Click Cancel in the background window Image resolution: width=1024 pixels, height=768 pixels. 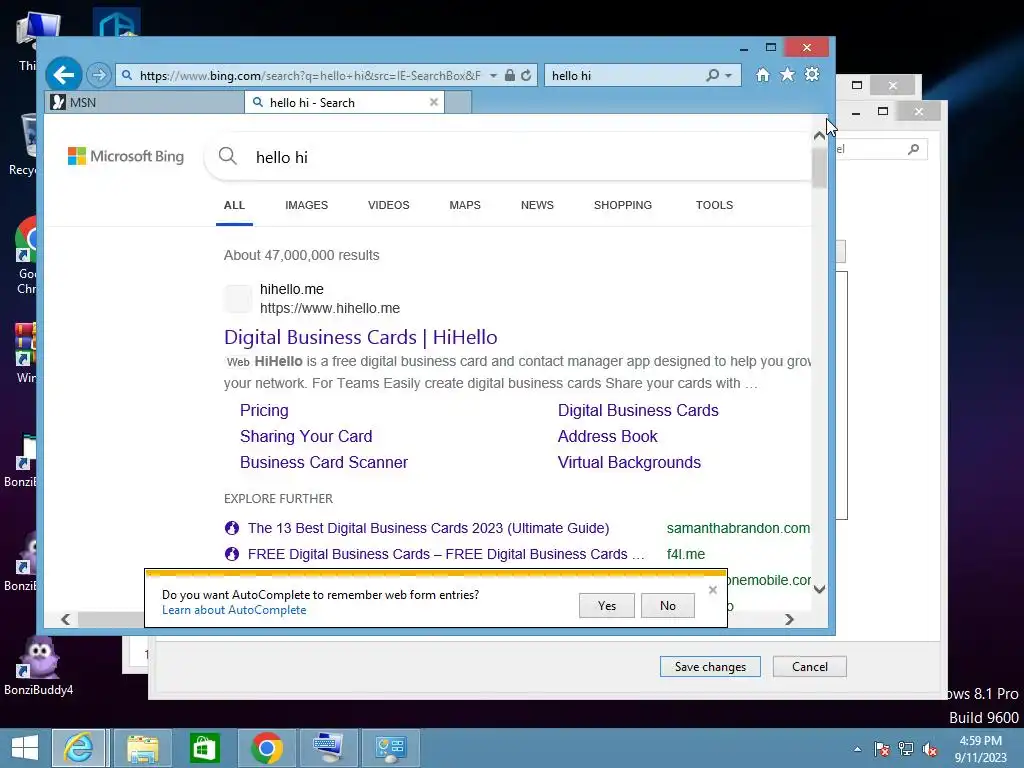click(810, 667)
